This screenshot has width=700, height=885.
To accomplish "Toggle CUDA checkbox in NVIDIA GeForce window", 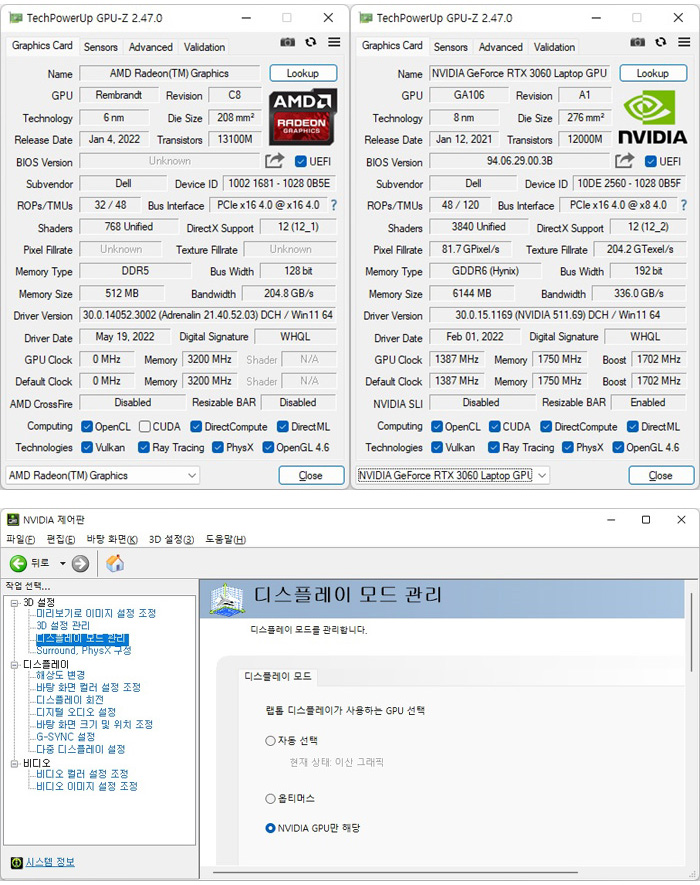I will (495, 426).
